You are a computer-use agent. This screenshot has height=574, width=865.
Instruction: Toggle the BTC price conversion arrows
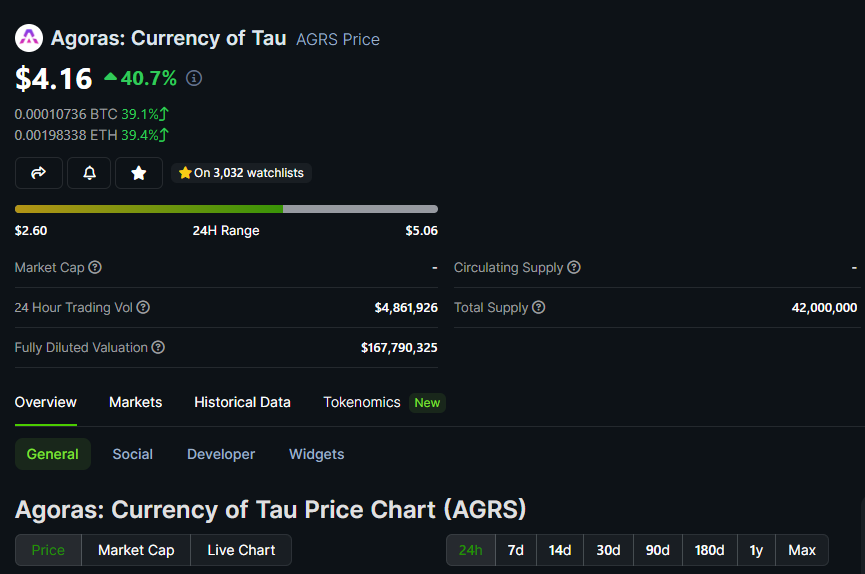[x=164, y=114]
